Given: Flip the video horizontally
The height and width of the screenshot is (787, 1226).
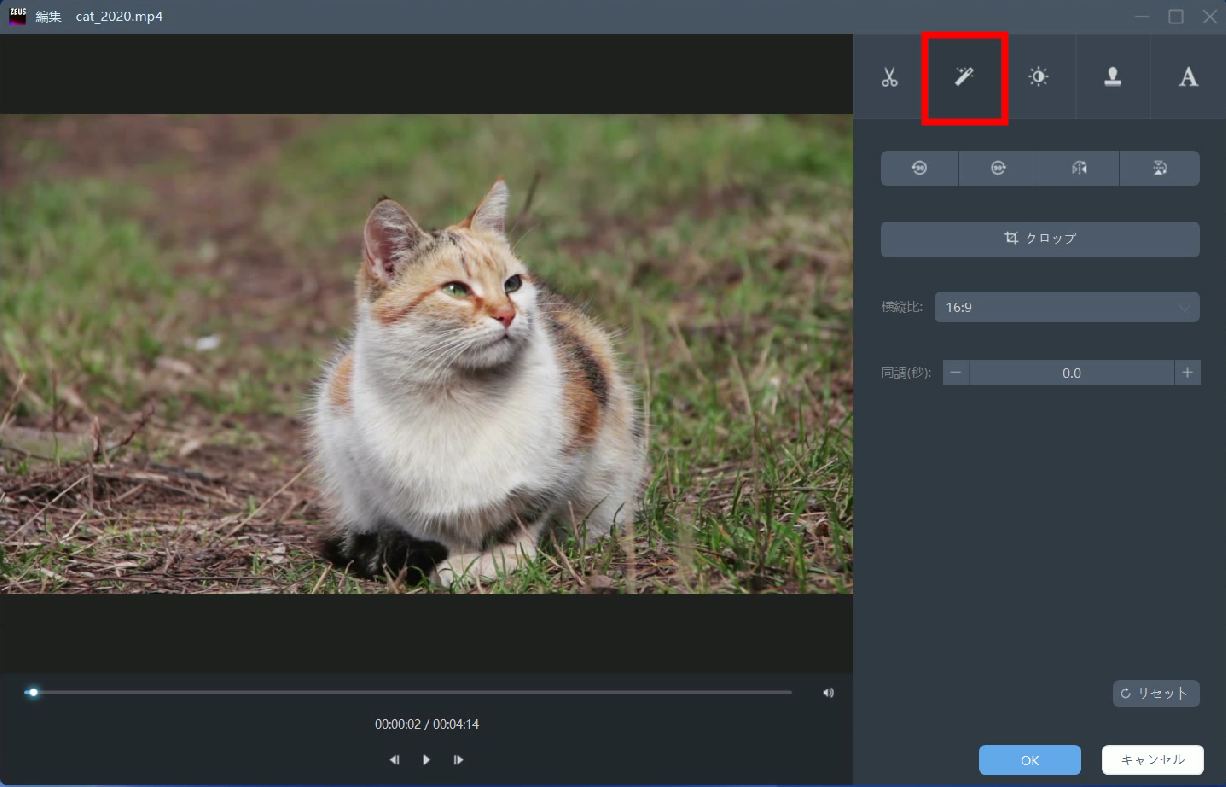Looking at the screenshot, I should click(1079, 169).
